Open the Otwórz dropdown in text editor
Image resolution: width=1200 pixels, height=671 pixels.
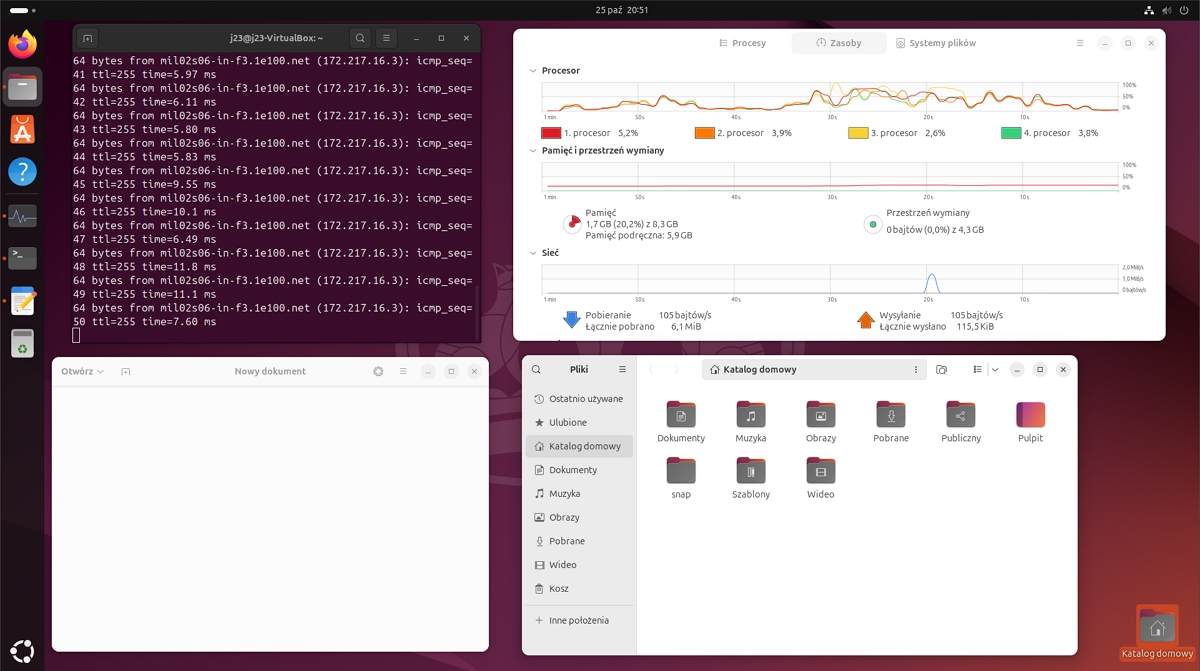coord(80,371)
